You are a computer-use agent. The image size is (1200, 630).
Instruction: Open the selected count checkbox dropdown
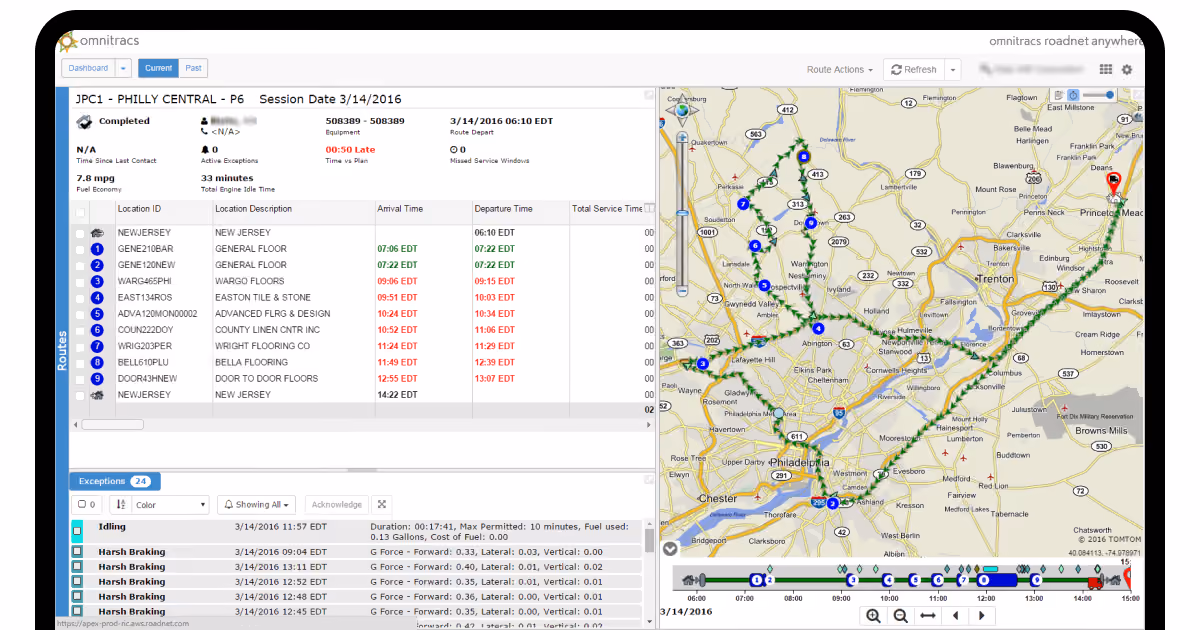pos(87,505)
